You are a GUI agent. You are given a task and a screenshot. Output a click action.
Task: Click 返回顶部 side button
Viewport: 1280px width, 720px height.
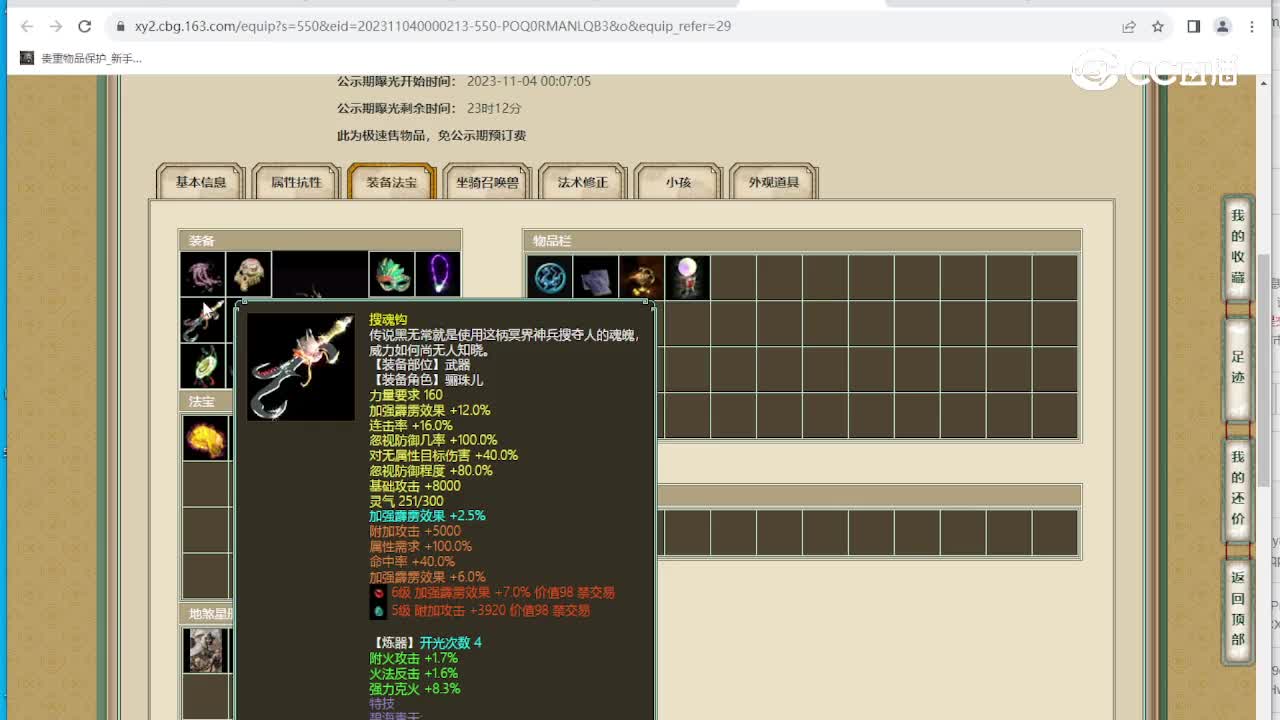tap(1238, 610)
